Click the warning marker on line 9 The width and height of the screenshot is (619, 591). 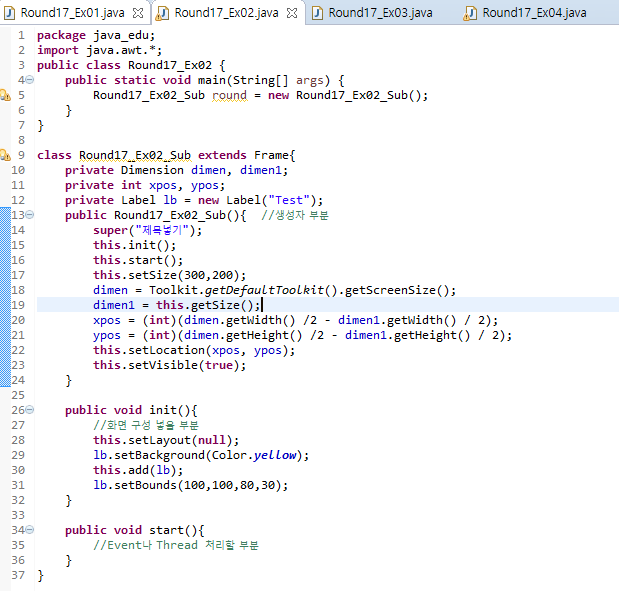click(x=5, y=155)
